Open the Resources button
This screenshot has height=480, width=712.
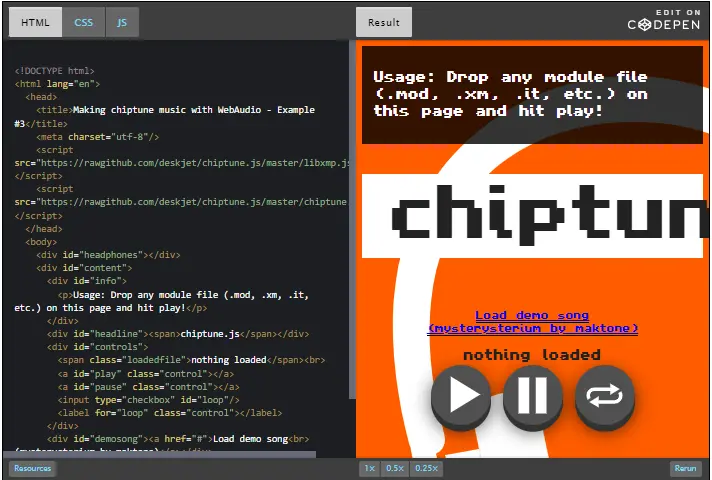pyautogui.click(x=32, y=468)
